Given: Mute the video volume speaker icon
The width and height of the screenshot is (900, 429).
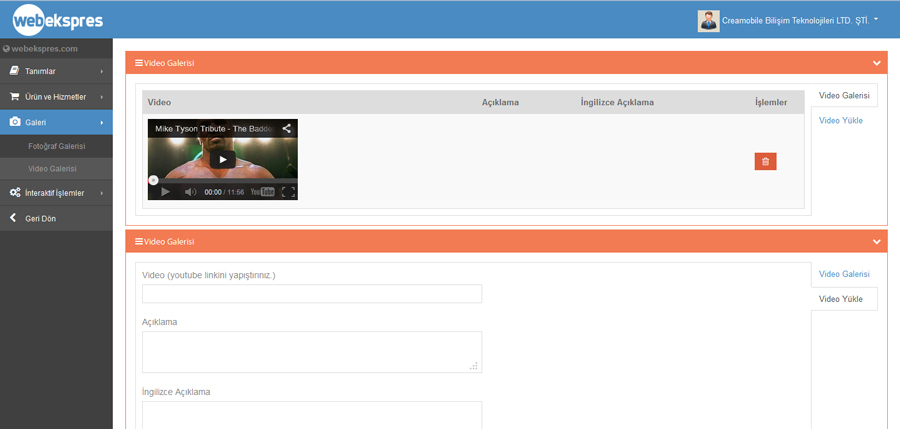Looking at the screenshot, I should coord(190,192).
